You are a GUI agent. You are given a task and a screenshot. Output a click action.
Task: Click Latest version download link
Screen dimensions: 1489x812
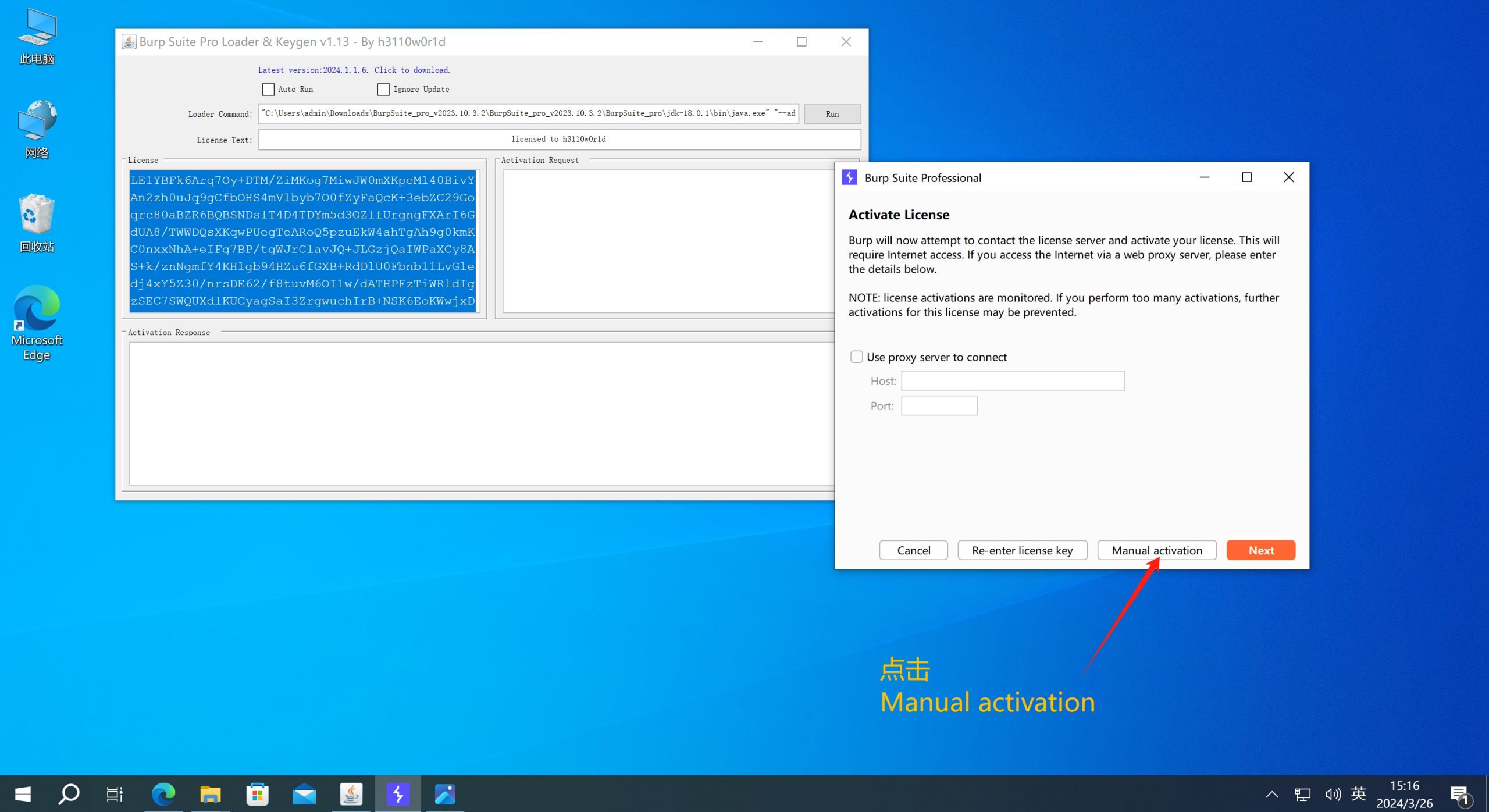click(354, 70)
